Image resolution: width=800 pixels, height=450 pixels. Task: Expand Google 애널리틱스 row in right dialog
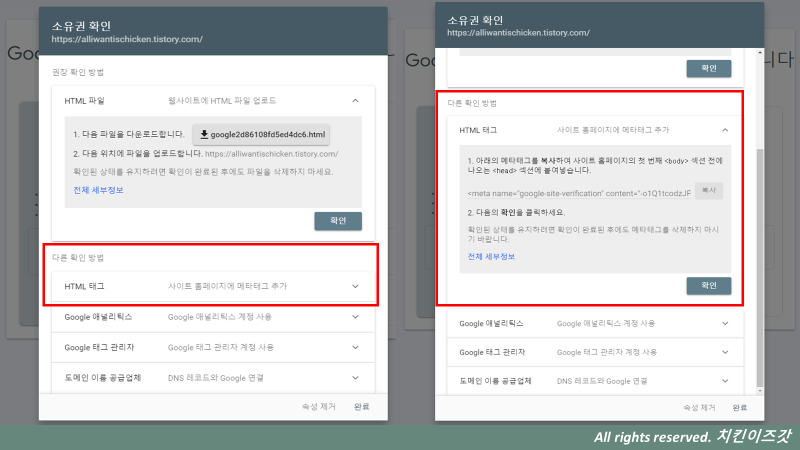(x=595, y=323)
